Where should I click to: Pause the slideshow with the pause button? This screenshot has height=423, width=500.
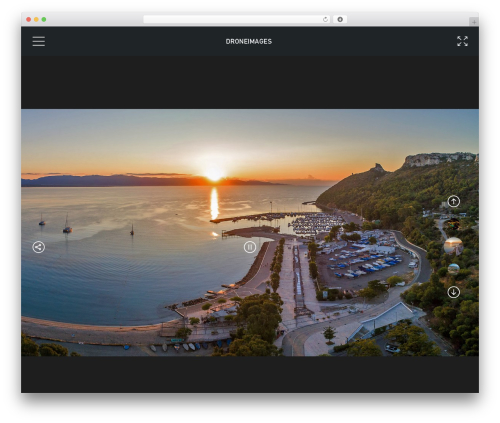(250, 247)
